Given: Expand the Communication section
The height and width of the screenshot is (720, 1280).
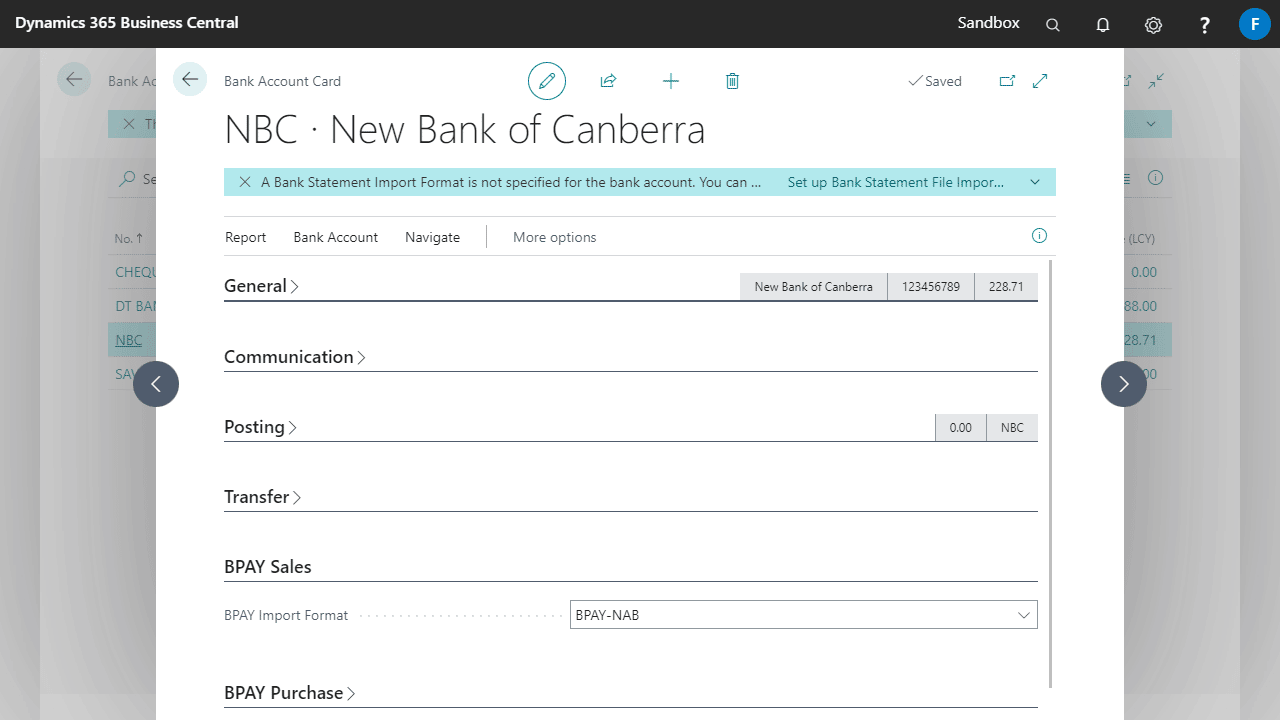Looking at the screenshot, I should 295,357.
